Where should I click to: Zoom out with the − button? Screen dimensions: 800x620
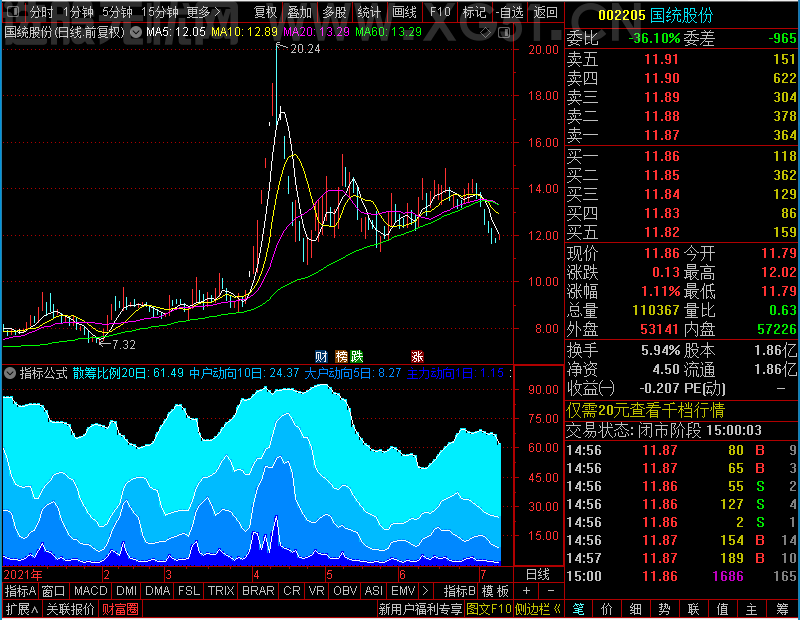(x=551, y=591)
